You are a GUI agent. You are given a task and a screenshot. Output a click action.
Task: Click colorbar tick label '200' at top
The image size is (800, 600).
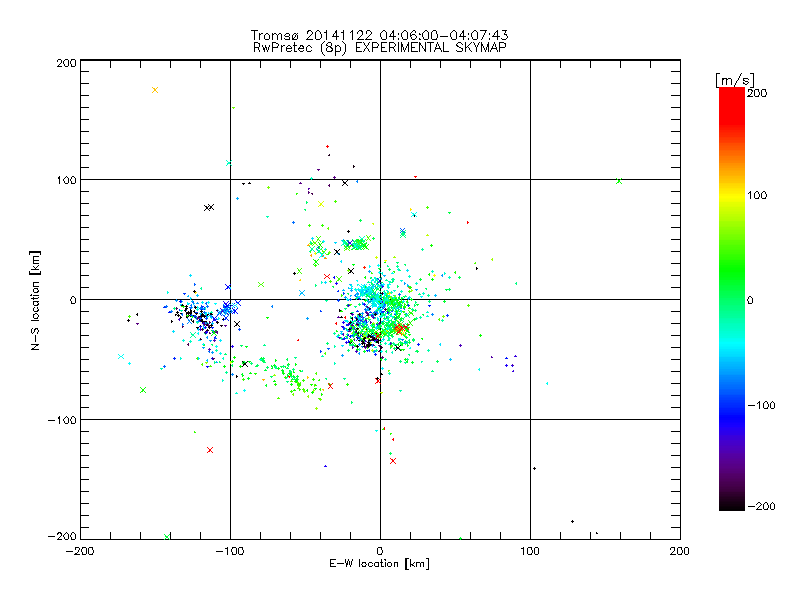(757, 93)
